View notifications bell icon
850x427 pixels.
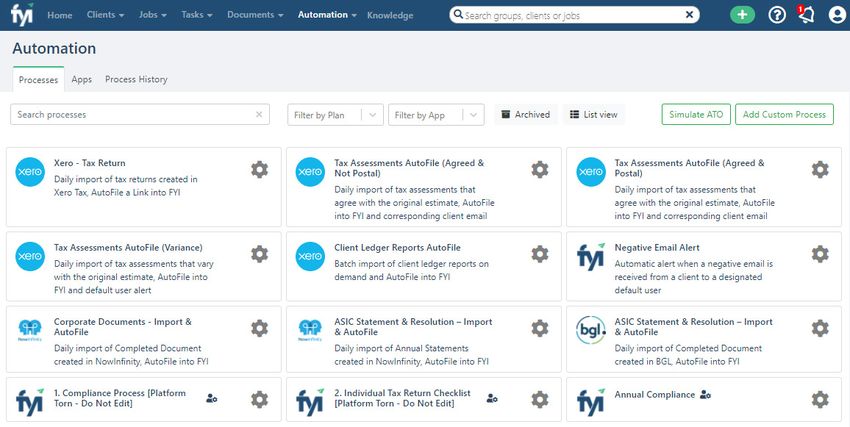click(x=806, y=15)
